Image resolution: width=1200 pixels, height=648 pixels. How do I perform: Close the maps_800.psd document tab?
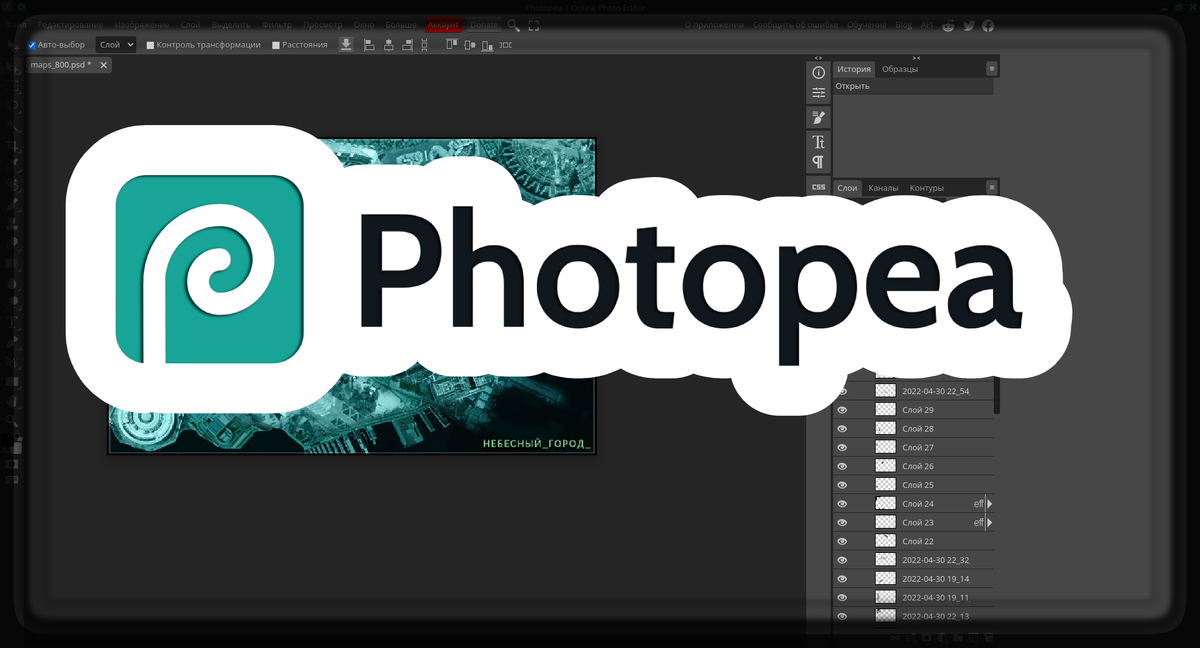[103, 64]
